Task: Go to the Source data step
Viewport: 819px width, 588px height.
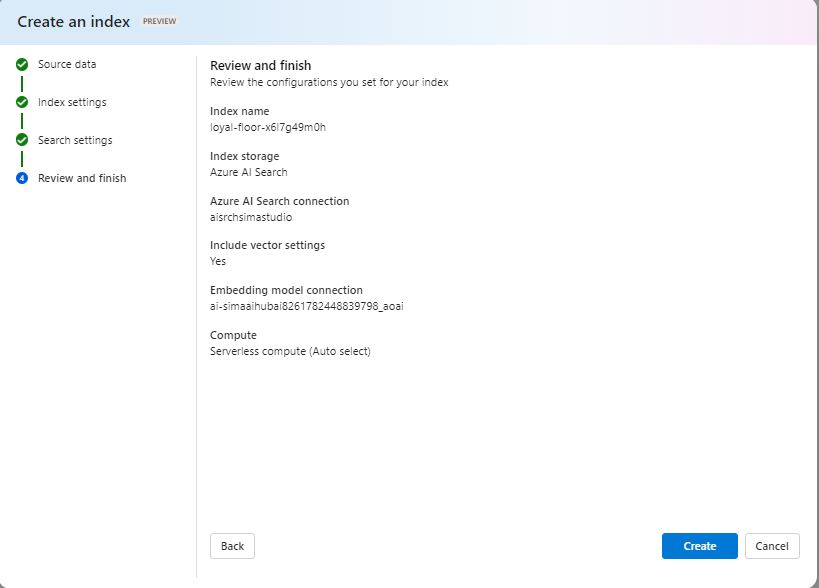Action: [67, 64]
